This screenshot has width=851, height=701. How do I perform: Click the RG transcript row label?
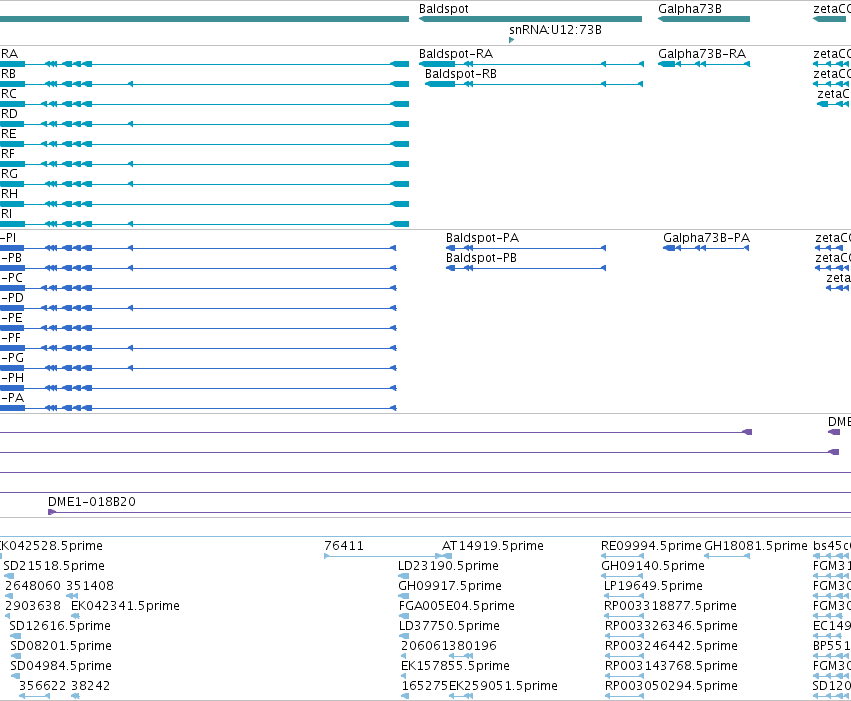(x=9, y=174)
